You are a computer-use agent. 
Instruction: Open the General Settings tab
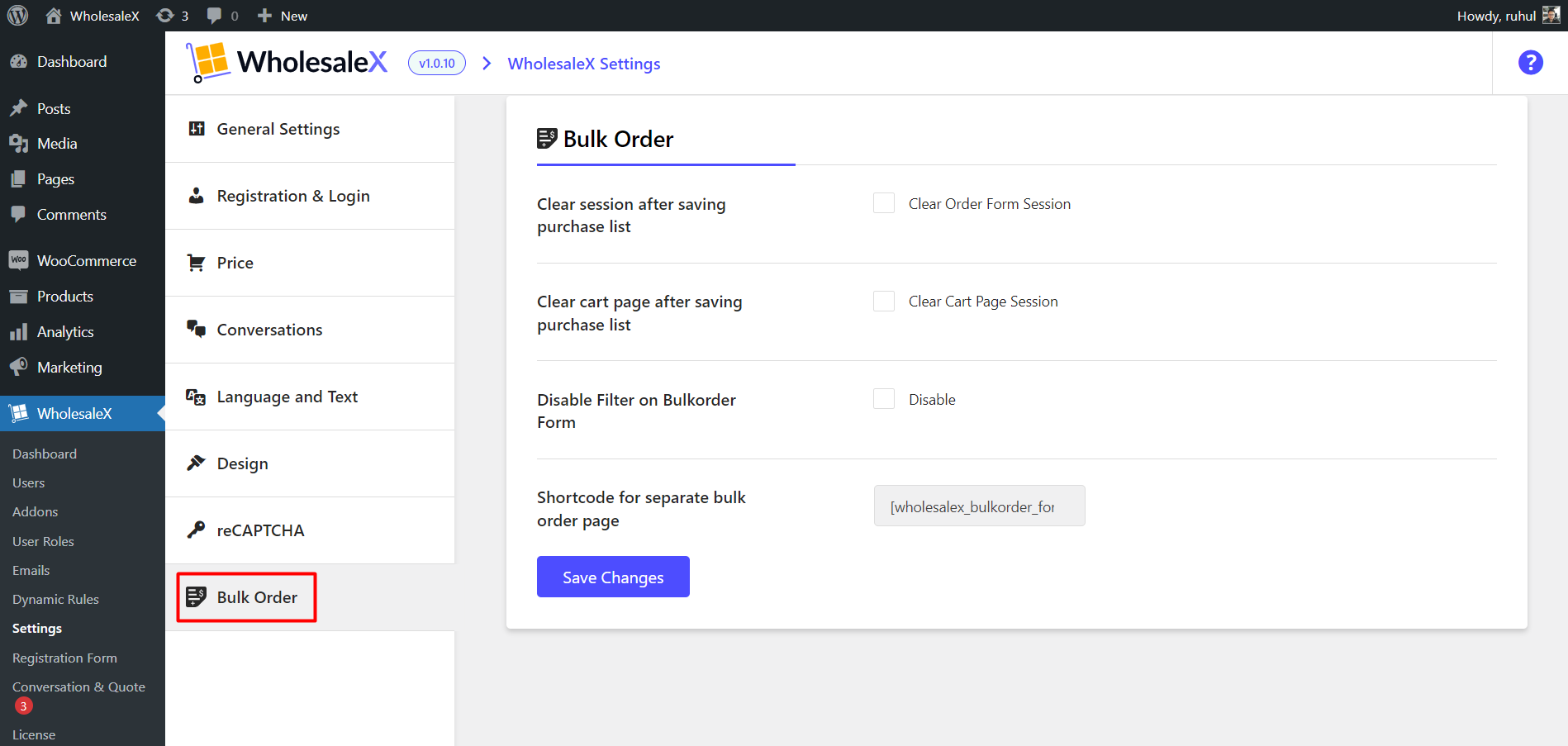(310, 129)
